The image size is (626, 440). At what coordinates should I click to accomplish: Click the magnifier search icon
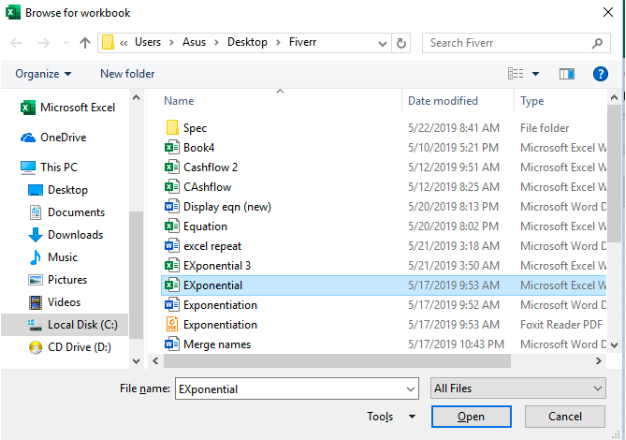click(x=597, y=43)
